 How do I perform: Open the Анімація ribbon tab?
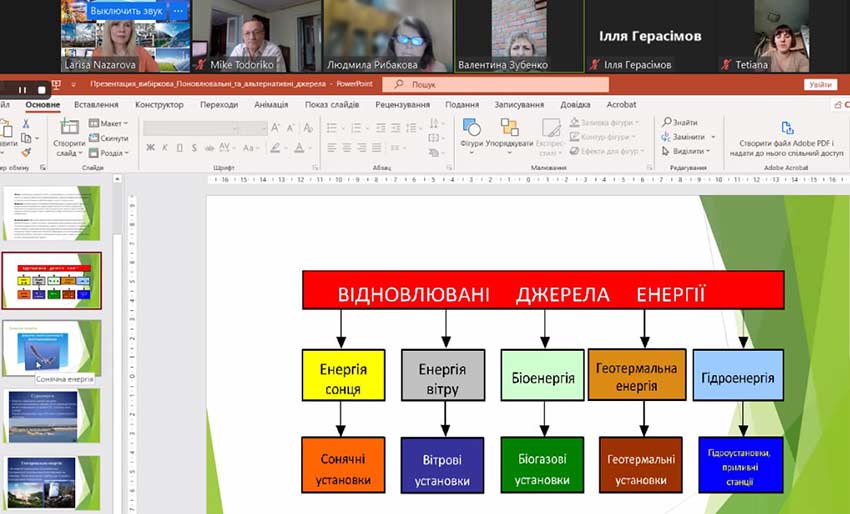coord(270,104)
